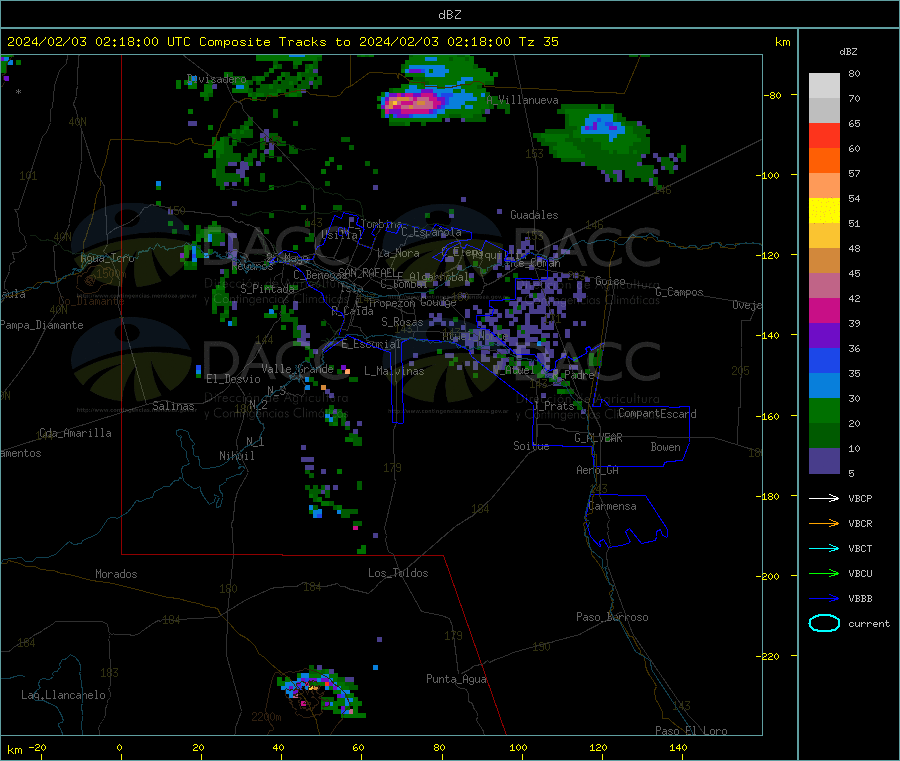The width and height of the screenshot is (900, 761).
Task: Click the Soitue map label
Action: click(x=531, y=446)
